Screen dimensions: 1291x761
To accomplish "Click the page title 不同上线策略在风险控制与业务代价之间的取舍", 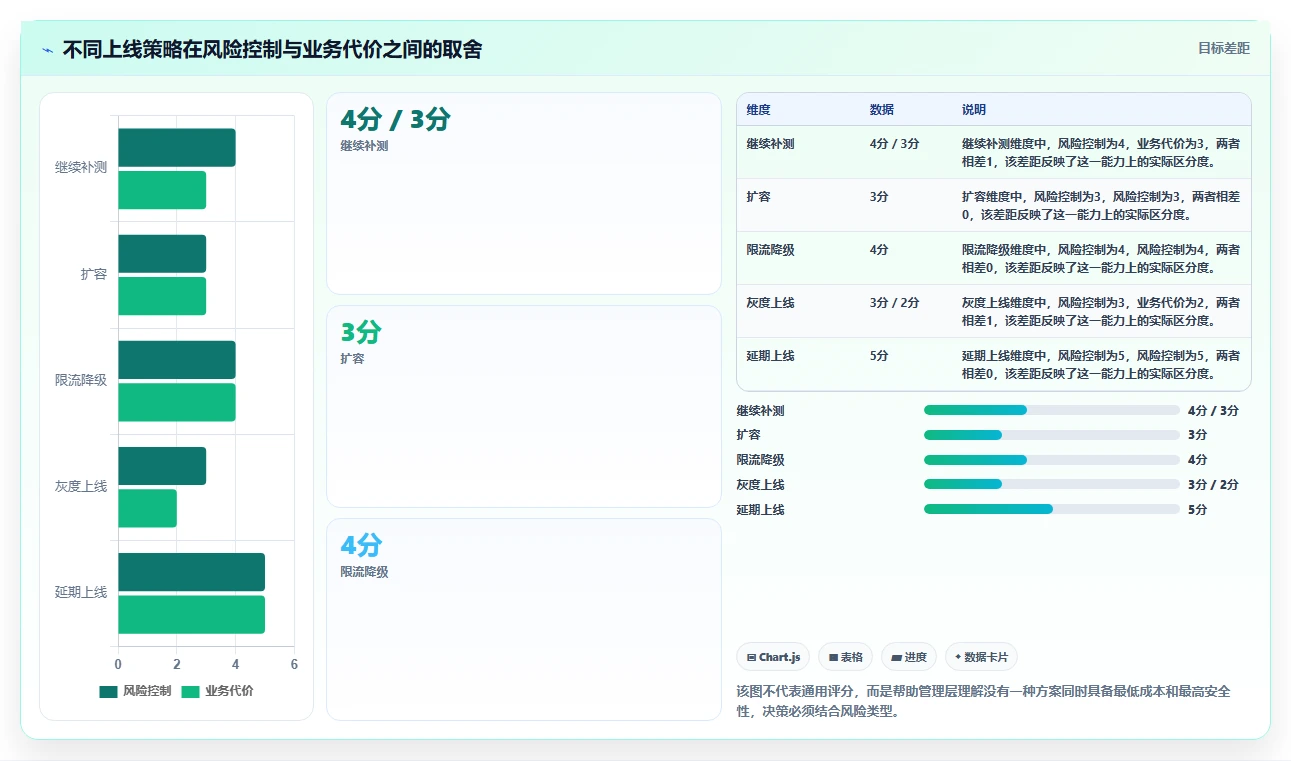I will pos(272,50).
